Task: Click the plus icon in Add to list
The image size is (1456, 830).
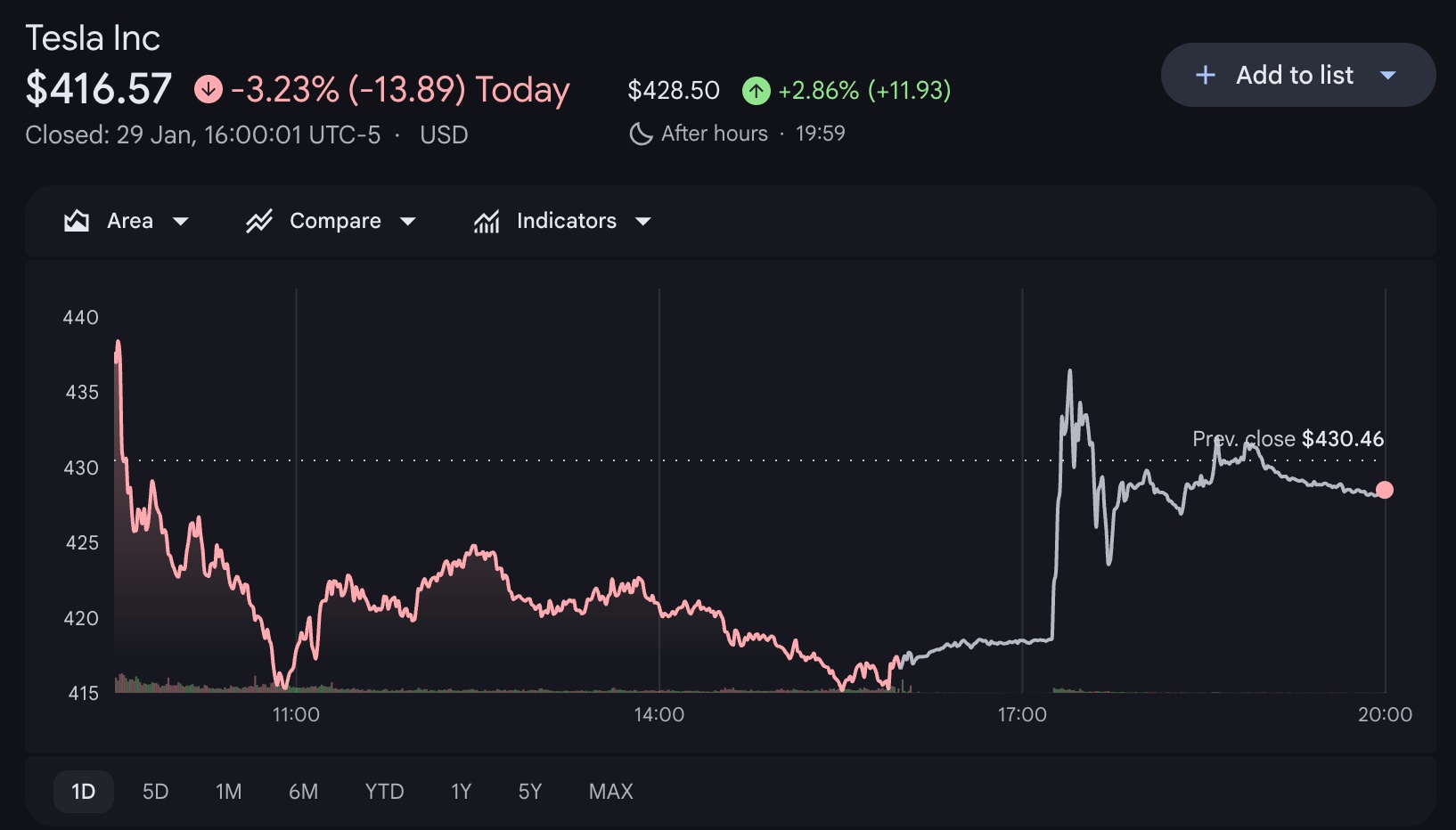Action: (x=1205, y=76)
